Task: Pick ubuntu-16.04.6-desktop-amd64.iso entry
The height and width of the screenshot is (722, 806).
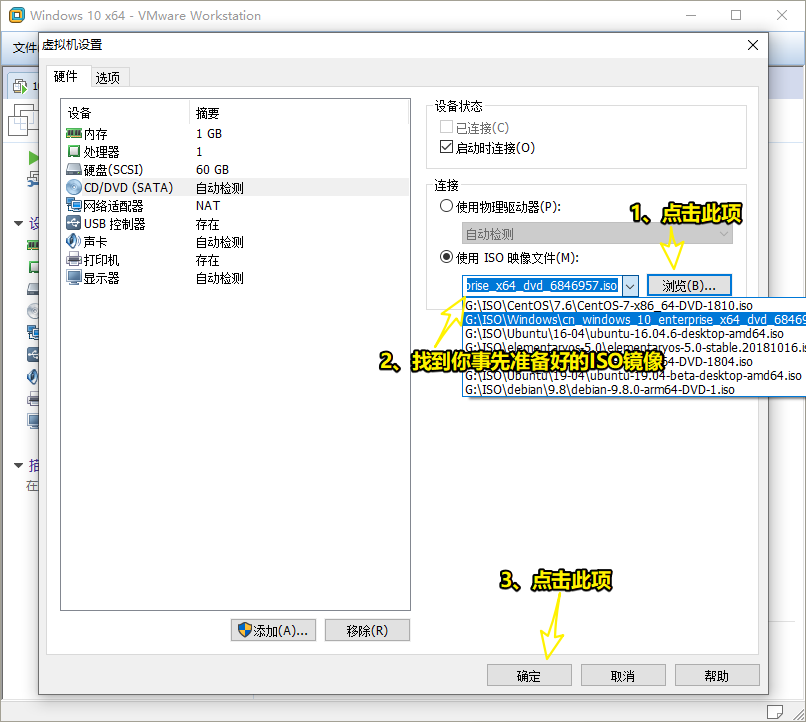Action: (x=634, y=334)
